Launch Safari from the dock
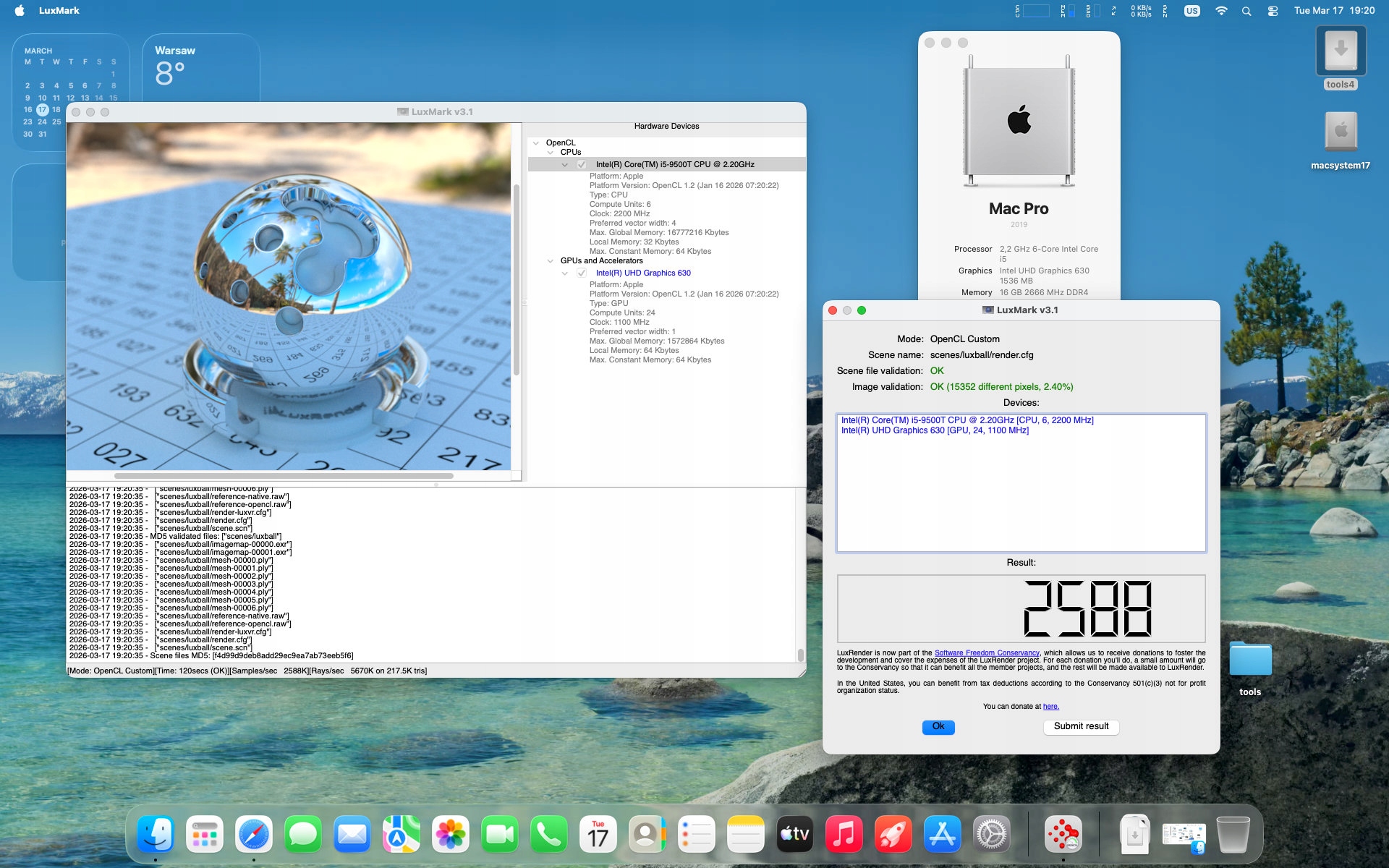1389x868 pixels. point(254,835)
